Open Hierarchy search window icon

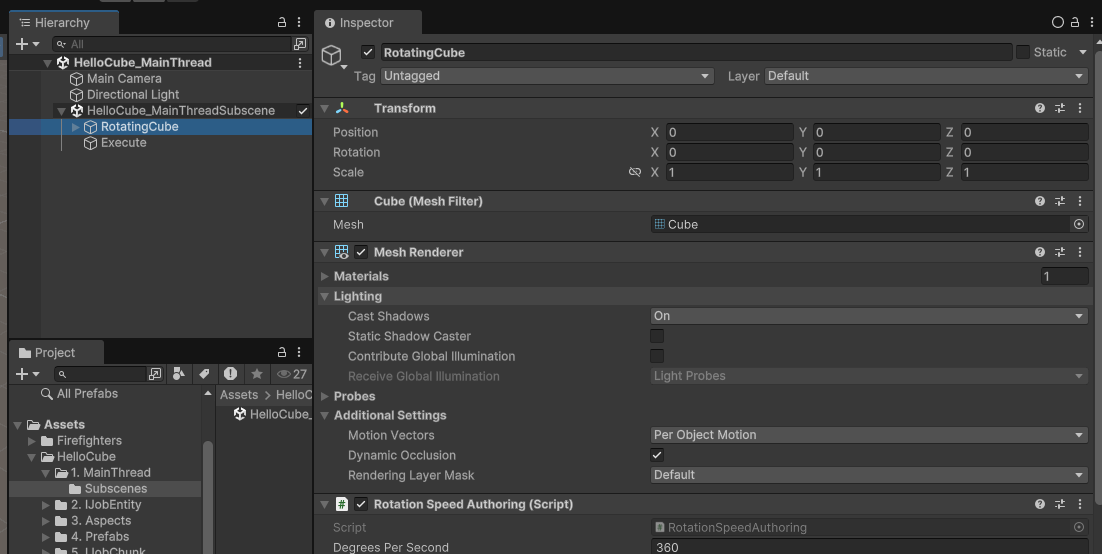click(300, 44)
